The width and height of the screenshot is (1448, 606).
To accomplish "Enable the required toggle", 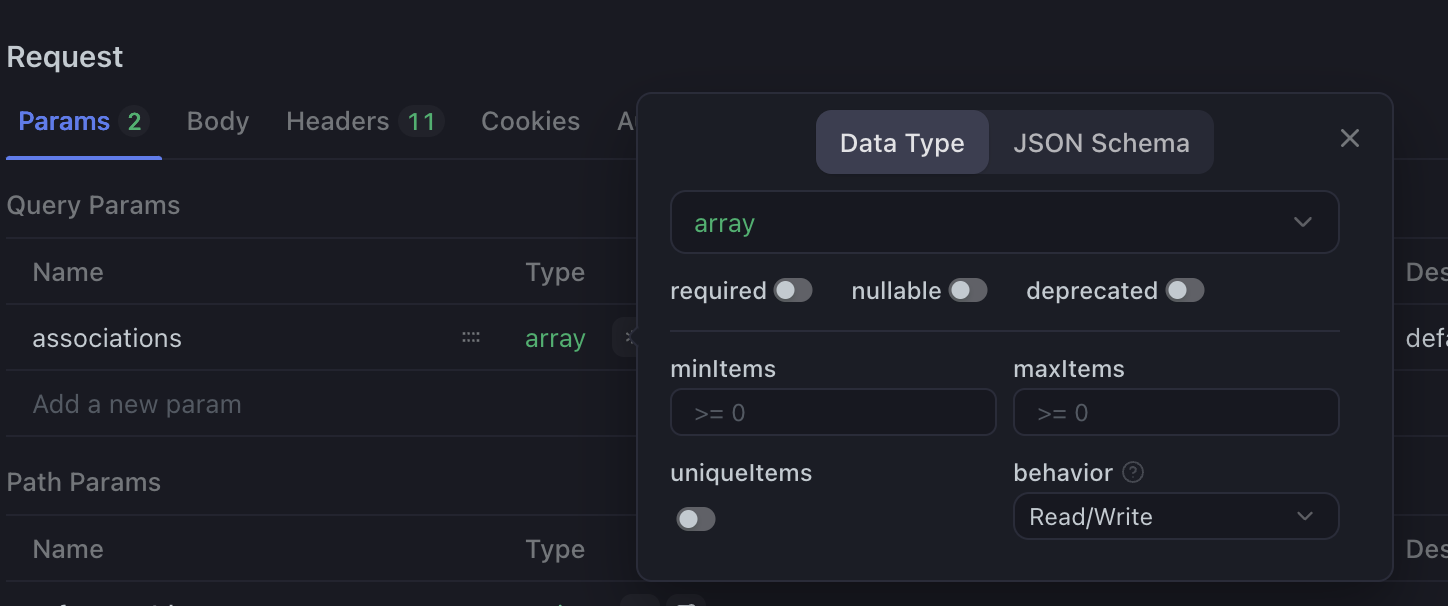I will [x=793, y=291].
